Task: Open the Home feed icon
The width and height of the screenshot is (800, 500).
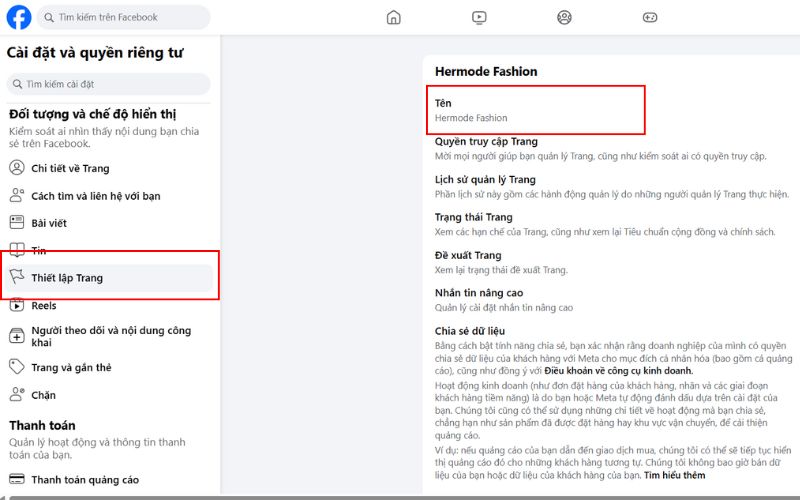Action: click(x=393, y=17)
